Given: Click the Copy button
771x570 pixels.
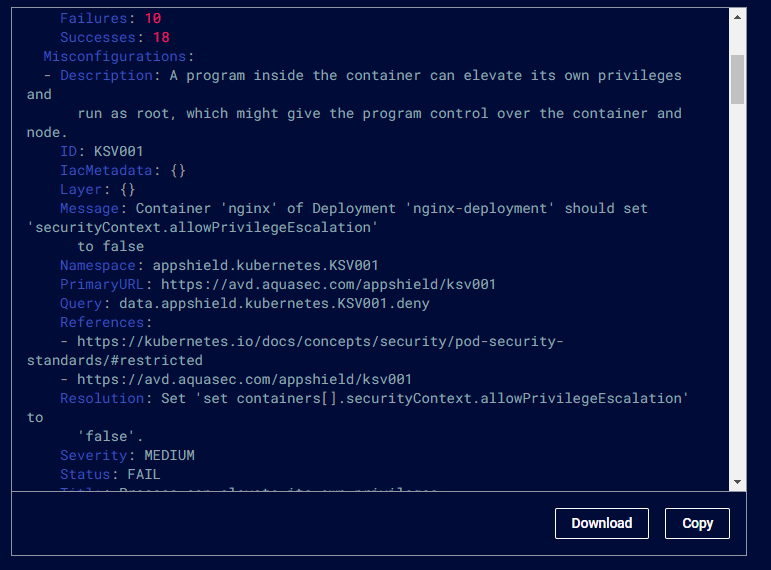Looking at the screenshot, I should point(697,523).
